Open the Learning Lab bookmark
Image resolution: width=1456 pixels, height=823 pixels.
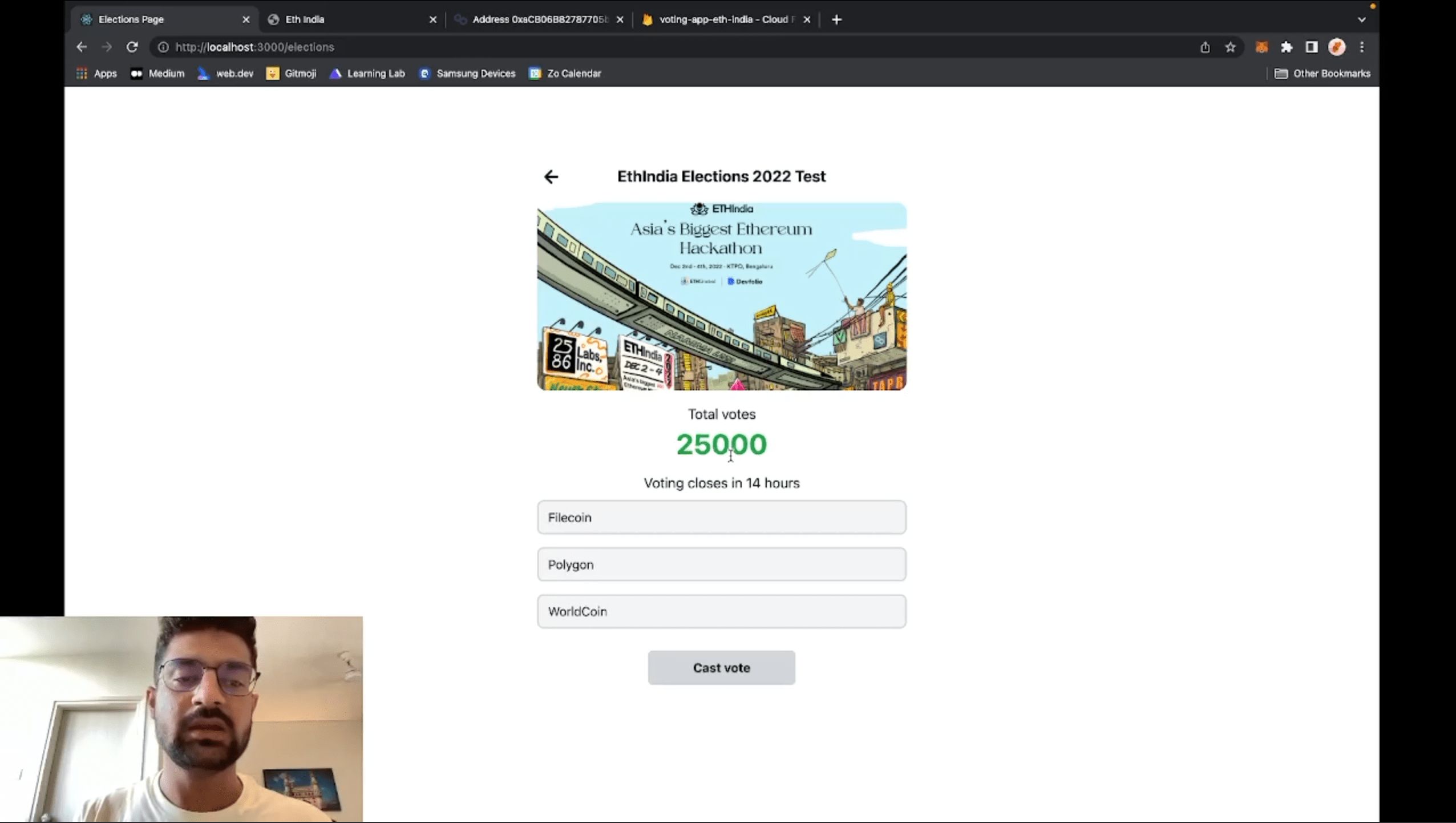coord(367,74)
